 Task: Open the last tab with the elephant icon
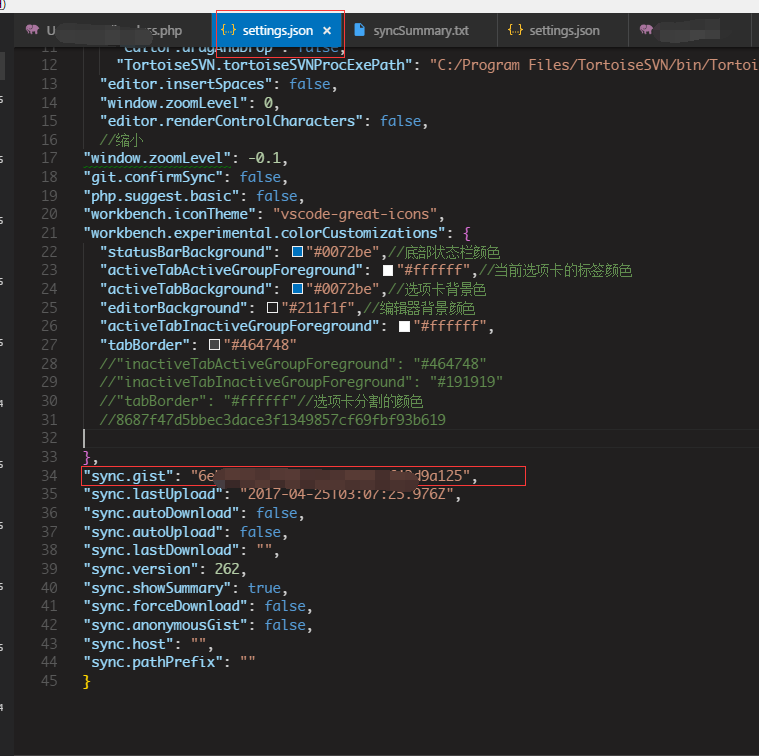click(x=690, y=30)
